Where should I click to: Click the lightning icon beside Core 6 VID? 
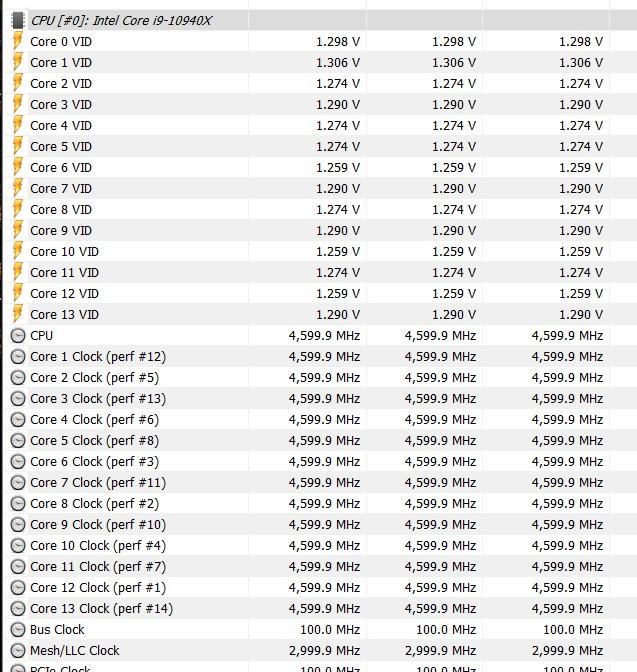coord(18,167)
